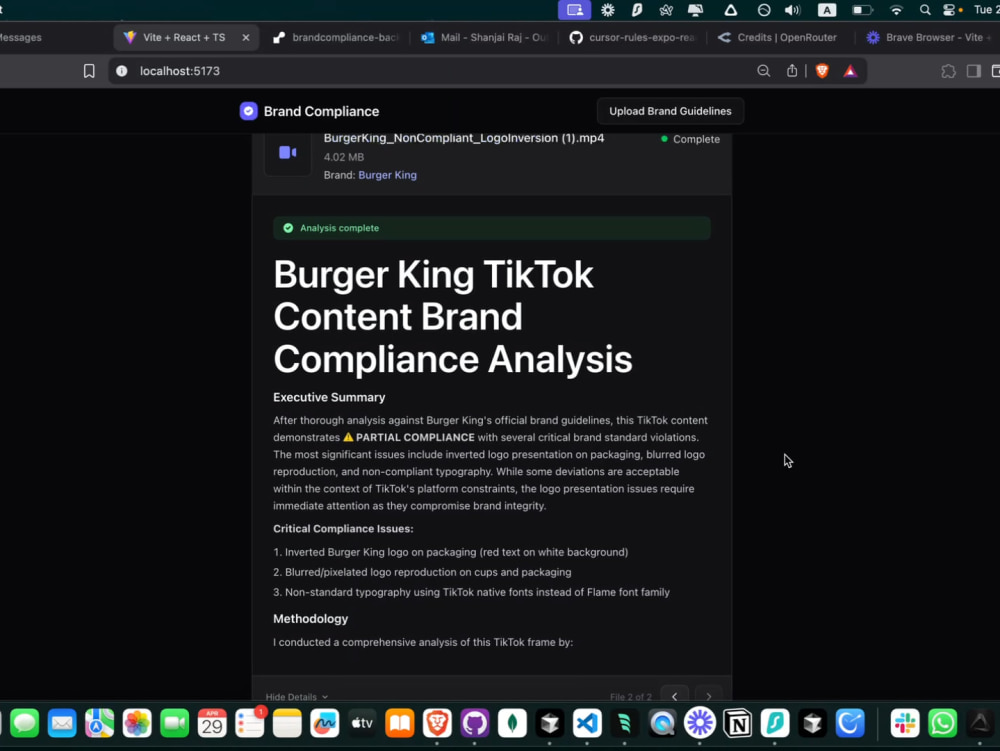
Task: Open the Wi-Fi menu in menu bar
Action: 896,10
